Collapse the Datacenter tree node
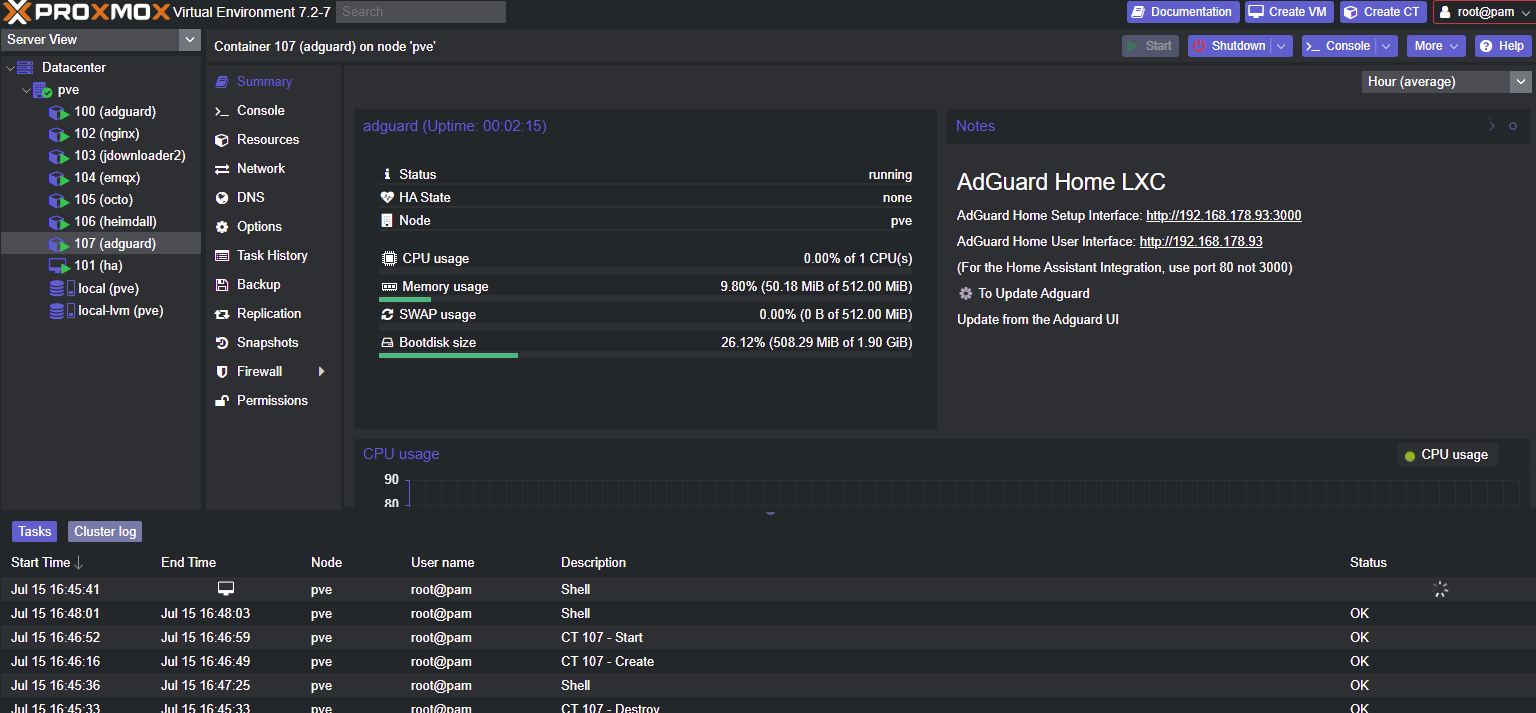This screenshot has height=713, width=1536. (11, 67)
